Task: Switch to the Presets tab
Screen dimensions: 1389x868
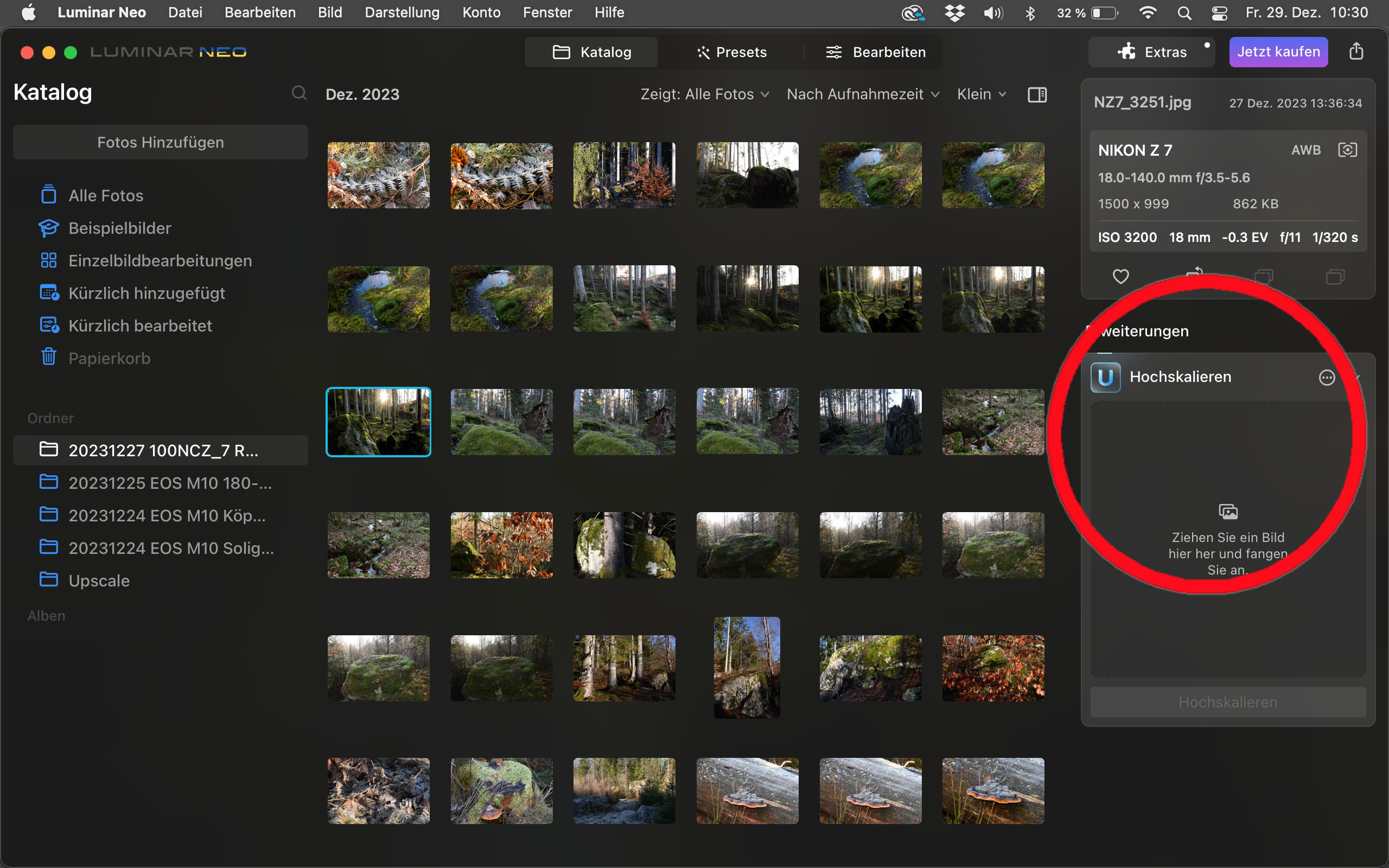Action: (x=731, y=52)
